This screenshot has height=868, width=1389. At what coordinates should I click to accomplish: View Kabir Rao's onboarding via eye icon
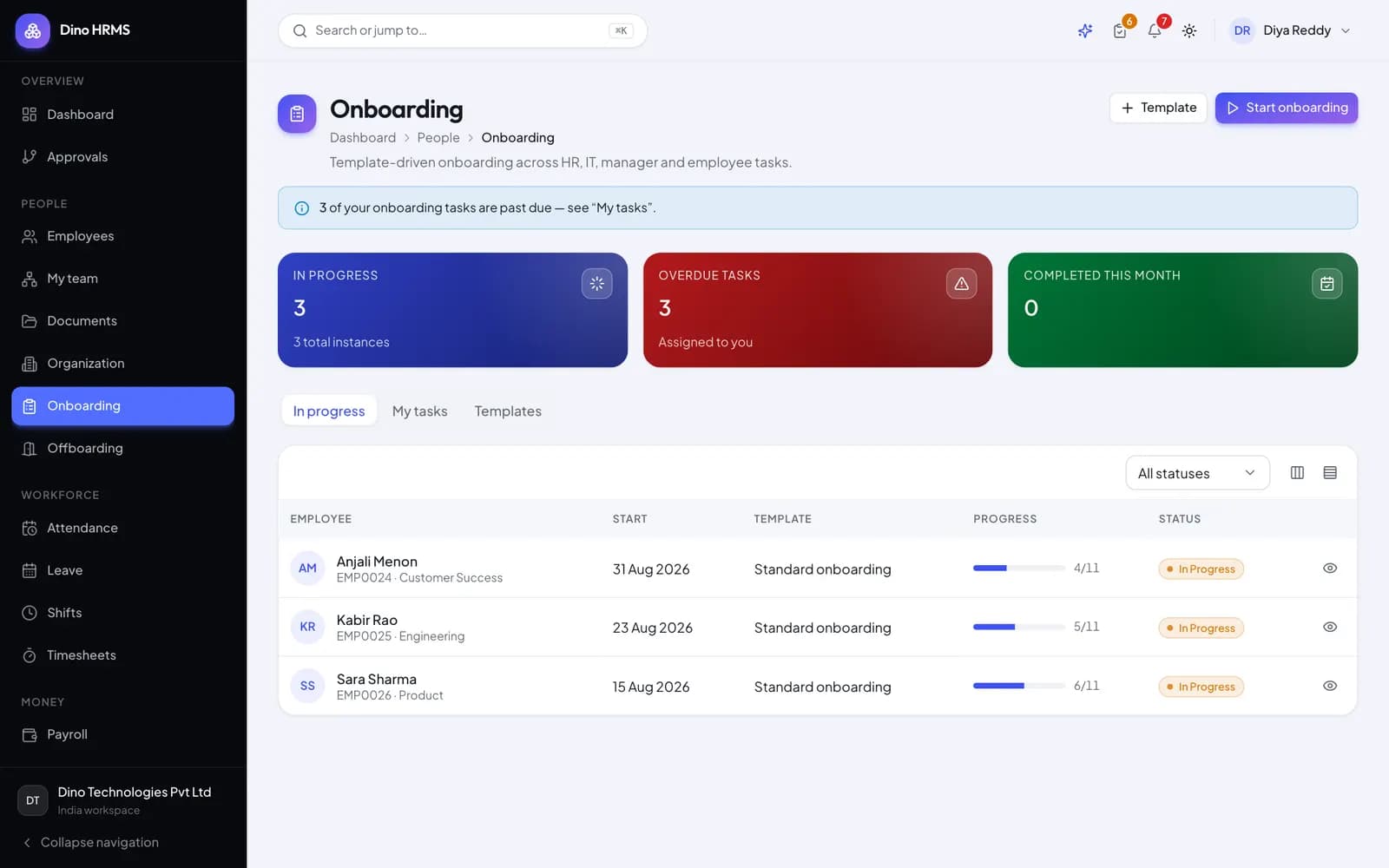point(1330,627)
